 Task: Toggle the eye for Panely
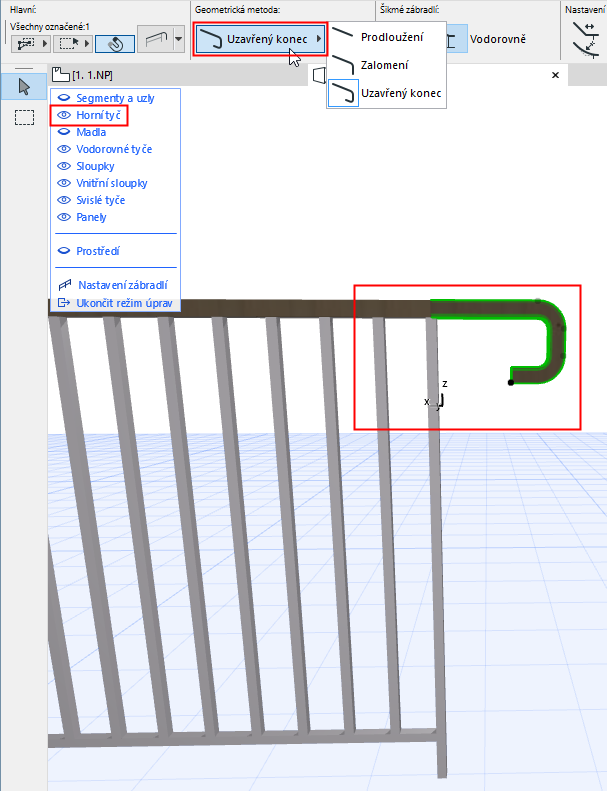click(64, 217)
